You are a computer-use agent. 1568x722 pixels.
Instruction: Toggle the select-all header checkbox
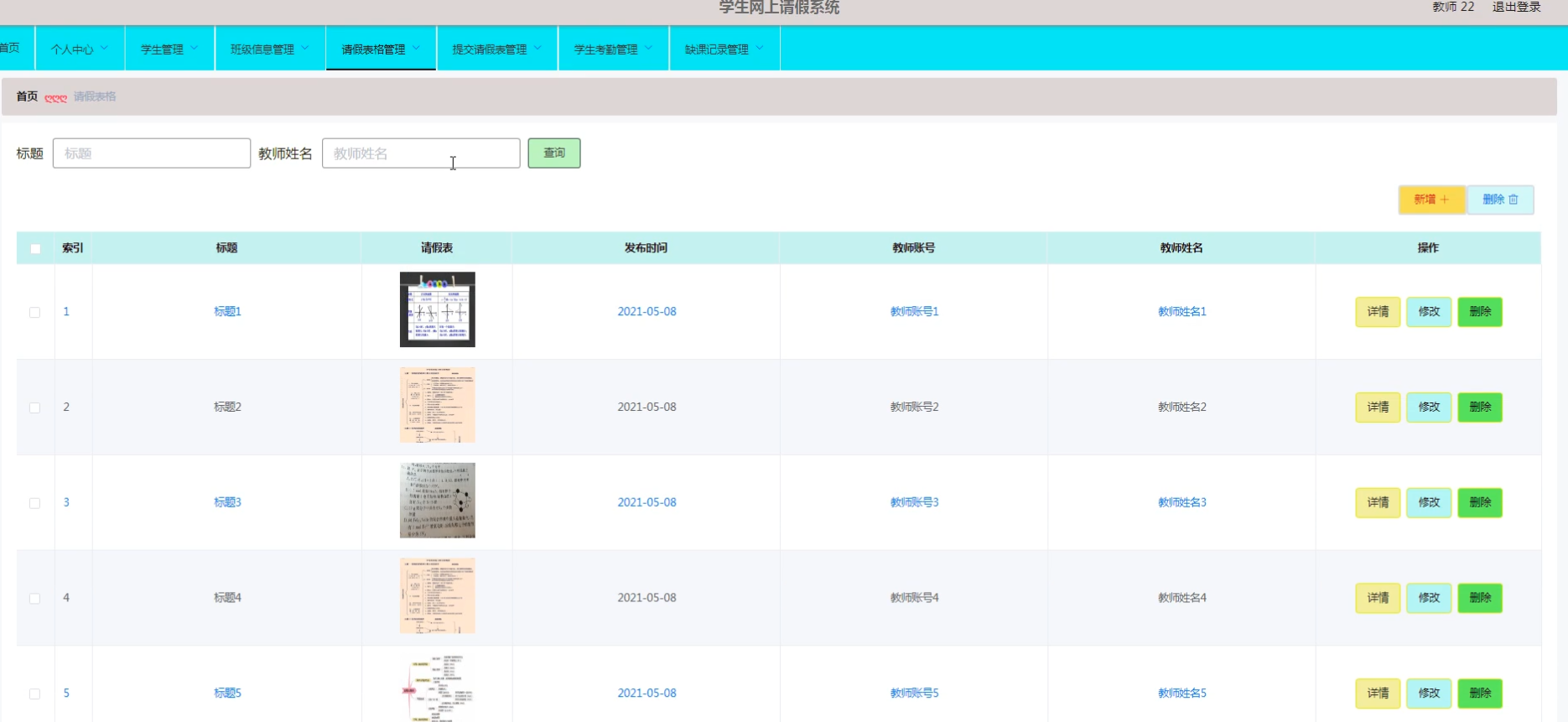pos(35,248)
